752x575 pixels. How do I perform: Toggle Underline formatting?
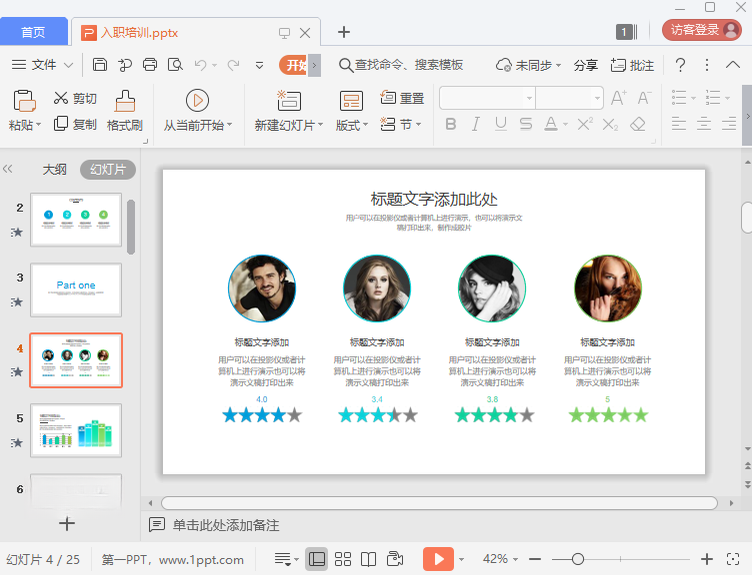pyautogui.click(x=501, y=124)
